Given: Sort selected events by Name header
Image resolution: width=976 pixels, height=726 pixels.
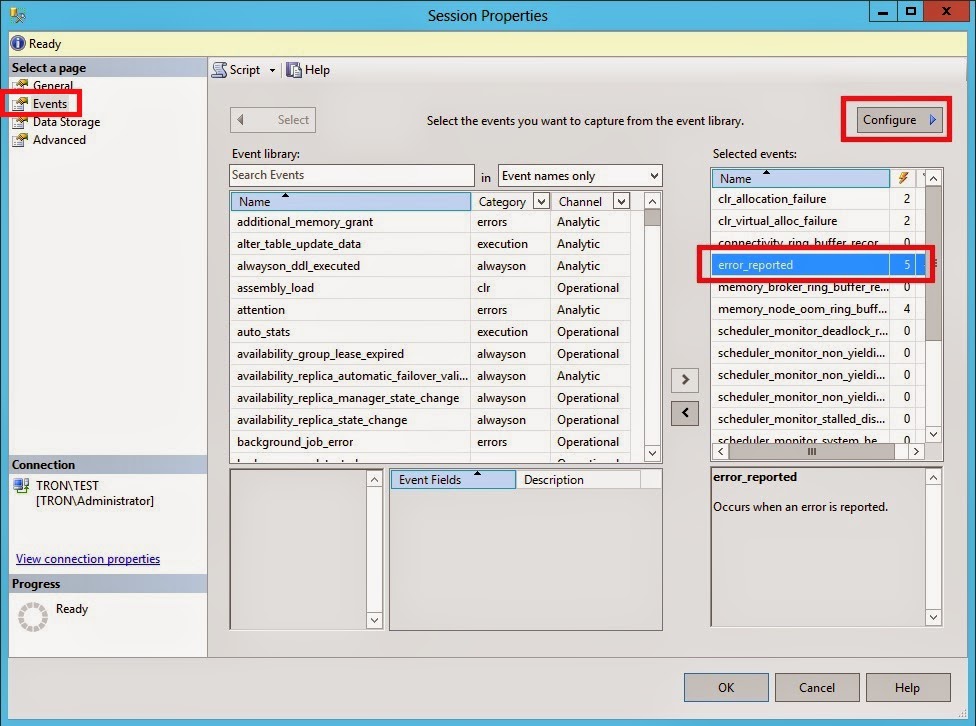Looking at the screenshot, I should pos(800,178).
